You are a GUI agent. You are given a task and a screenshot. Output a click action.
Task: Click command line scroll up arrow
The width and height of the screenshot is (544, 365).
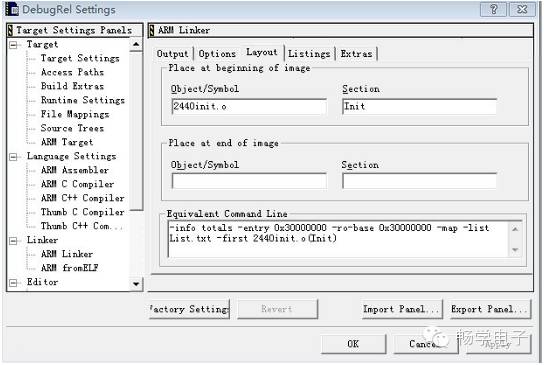(x=515, y=229)
